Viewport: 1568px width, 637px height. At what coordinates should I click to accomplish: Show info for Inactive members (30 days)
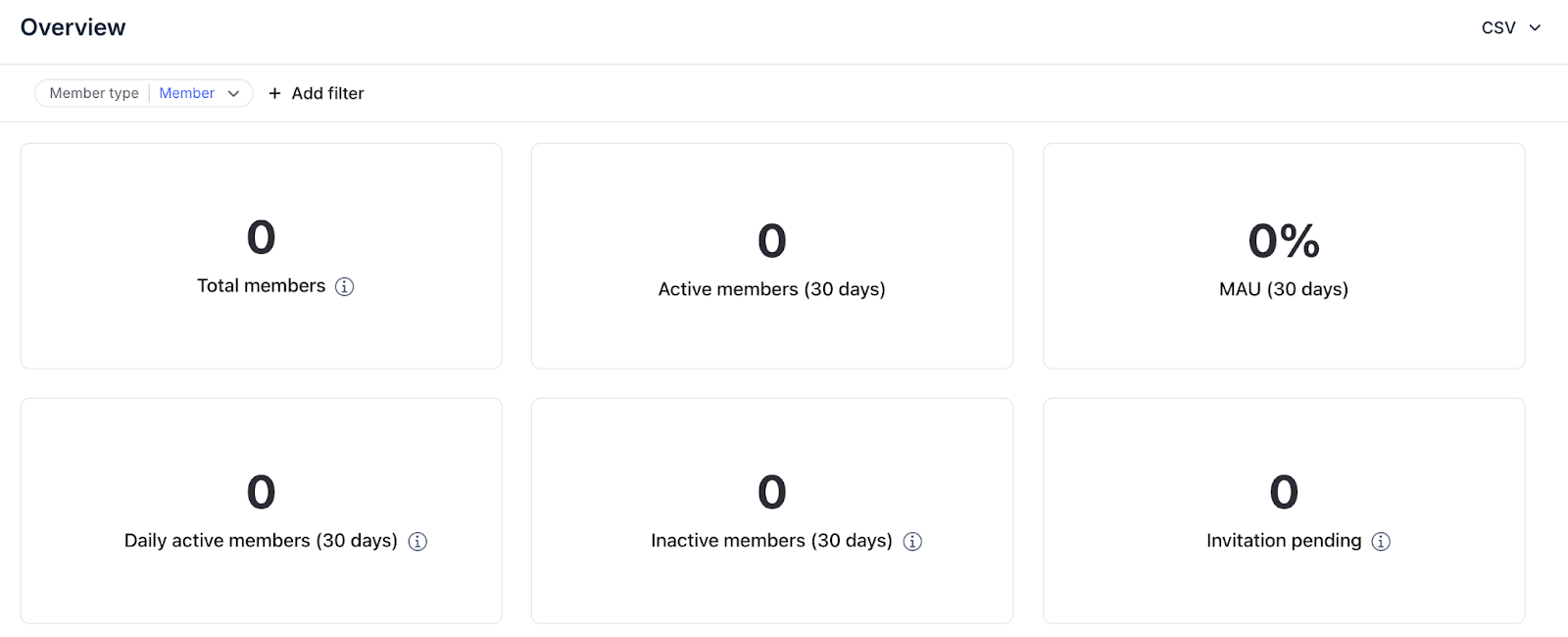coord(912,540)
